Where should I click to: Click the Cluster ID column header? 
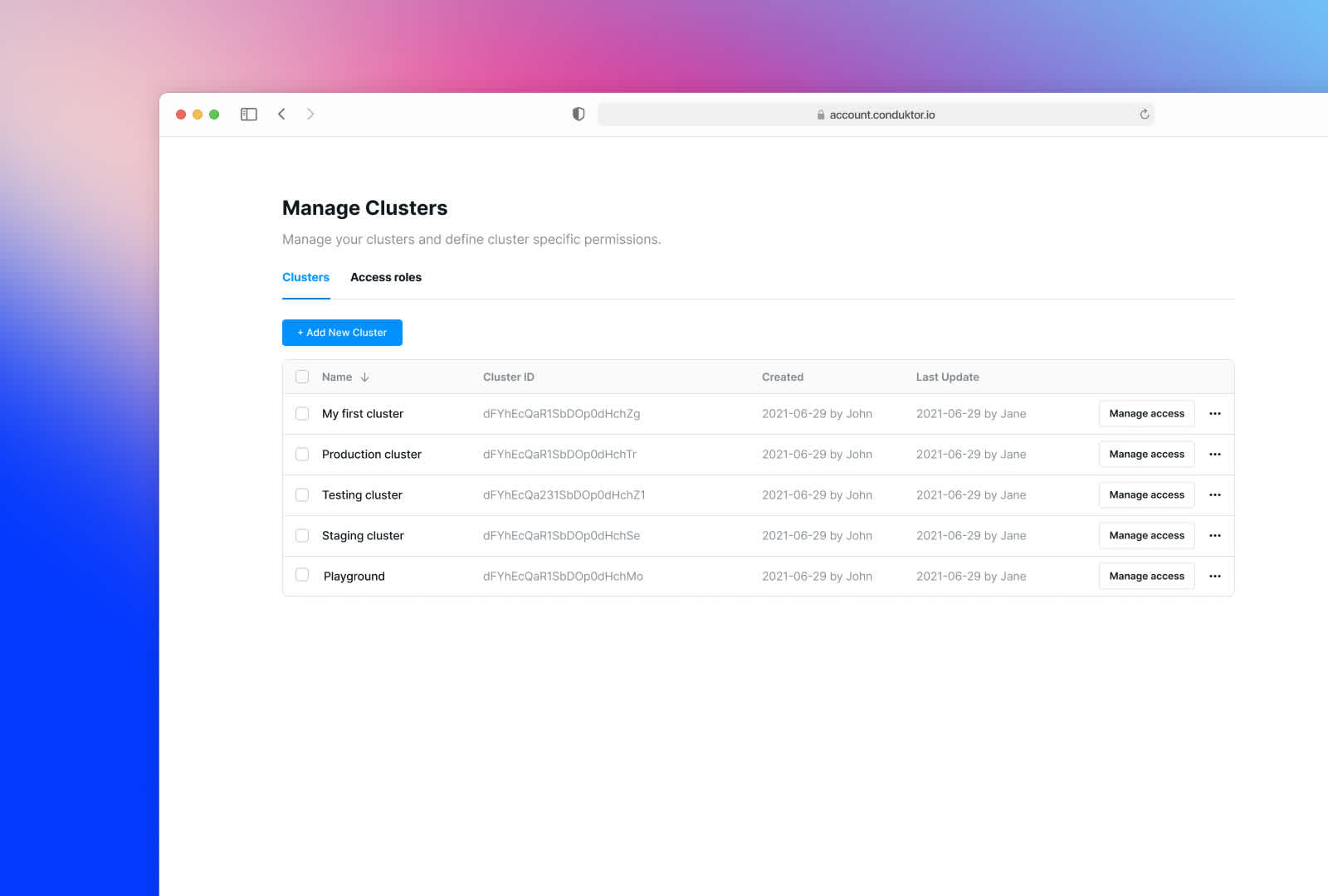click(509, 377)
